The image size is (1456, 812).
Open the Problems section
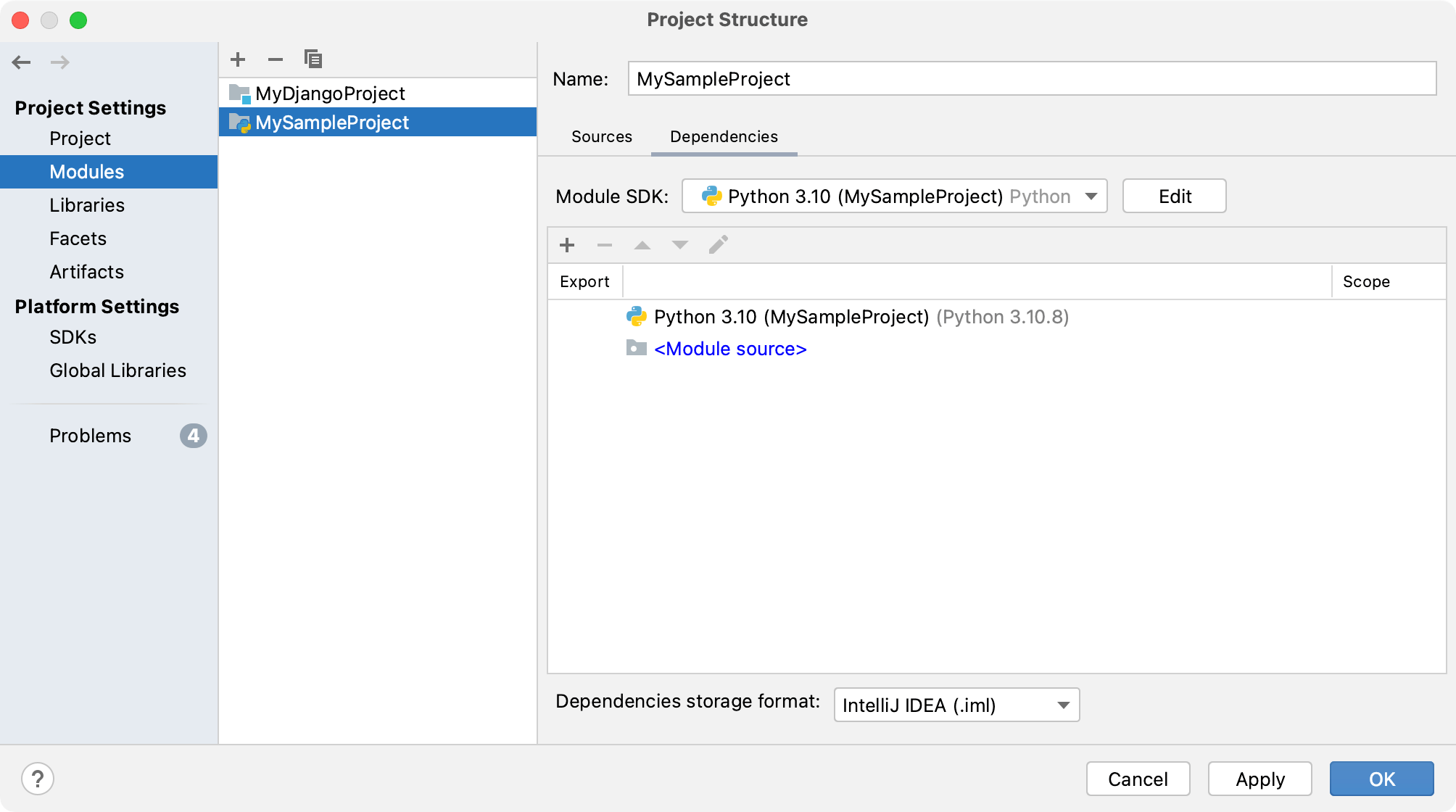(x=89, y=436)
